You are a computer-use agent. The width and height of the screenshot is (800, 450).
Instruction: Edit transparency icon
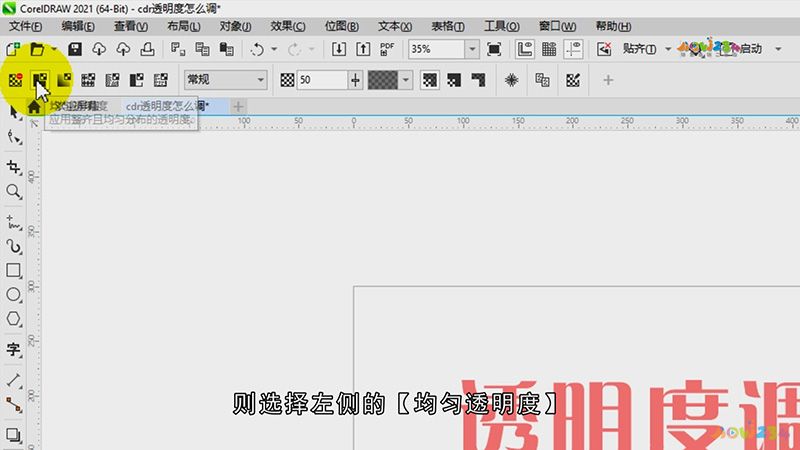[573, 80]
